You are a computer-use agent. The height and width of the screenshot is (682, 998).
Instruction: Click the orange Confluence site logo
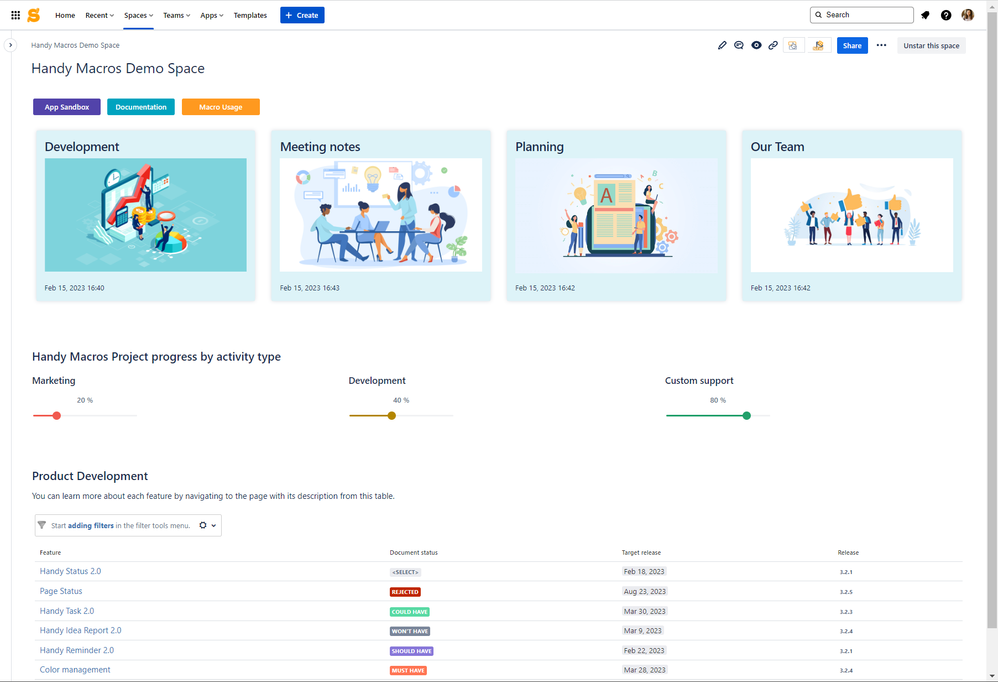[x=34, y=15]
